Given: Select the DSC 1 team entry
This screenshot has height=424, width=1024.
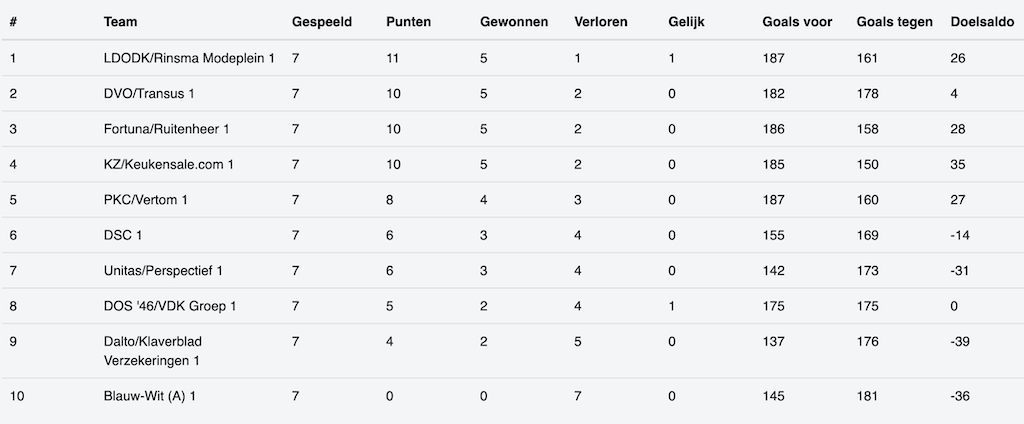Looking at the screenshot, I should pos(122,235).
